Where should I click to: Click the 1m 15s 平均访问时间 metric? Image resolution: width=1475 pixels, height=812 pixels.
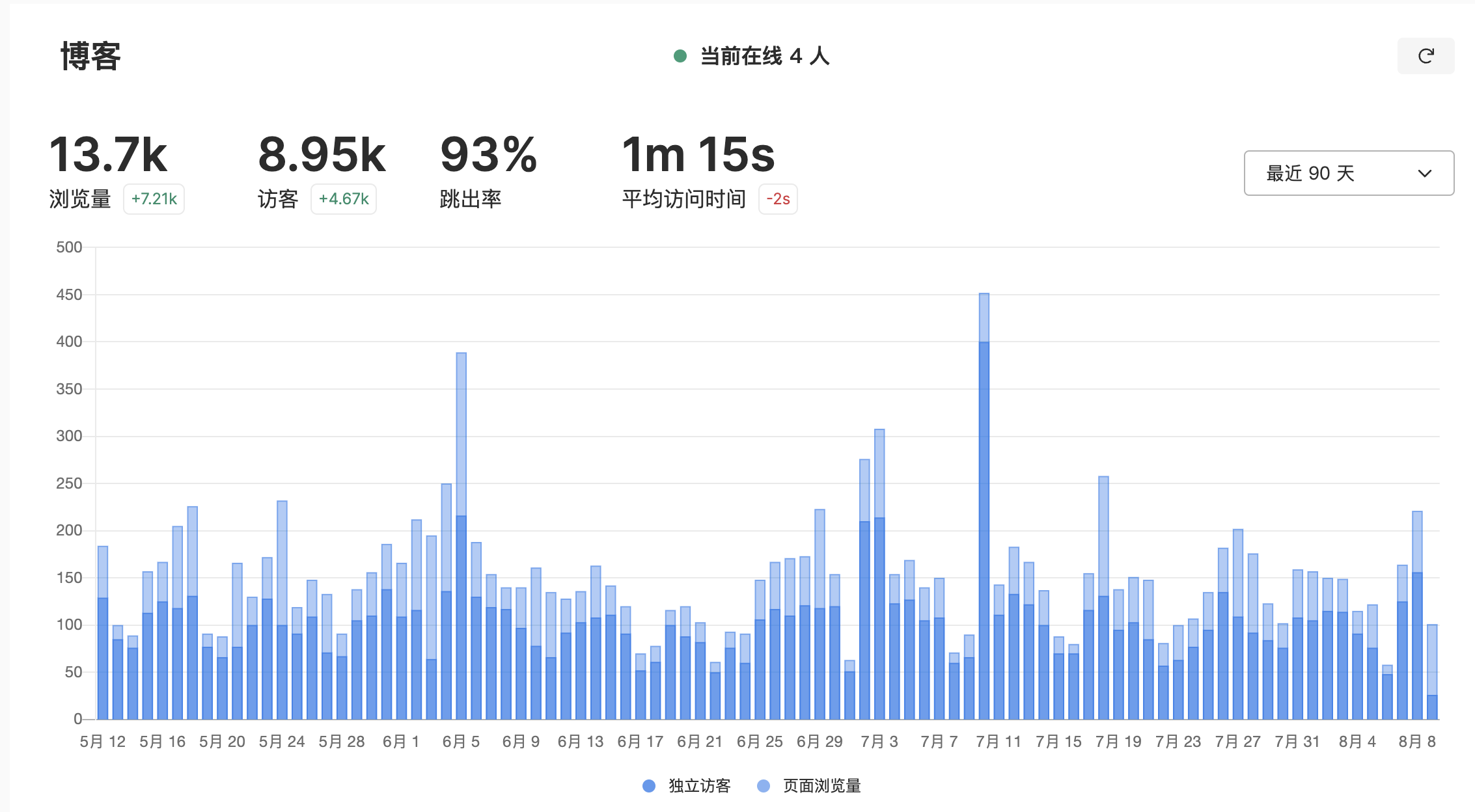tap(698, 155)
